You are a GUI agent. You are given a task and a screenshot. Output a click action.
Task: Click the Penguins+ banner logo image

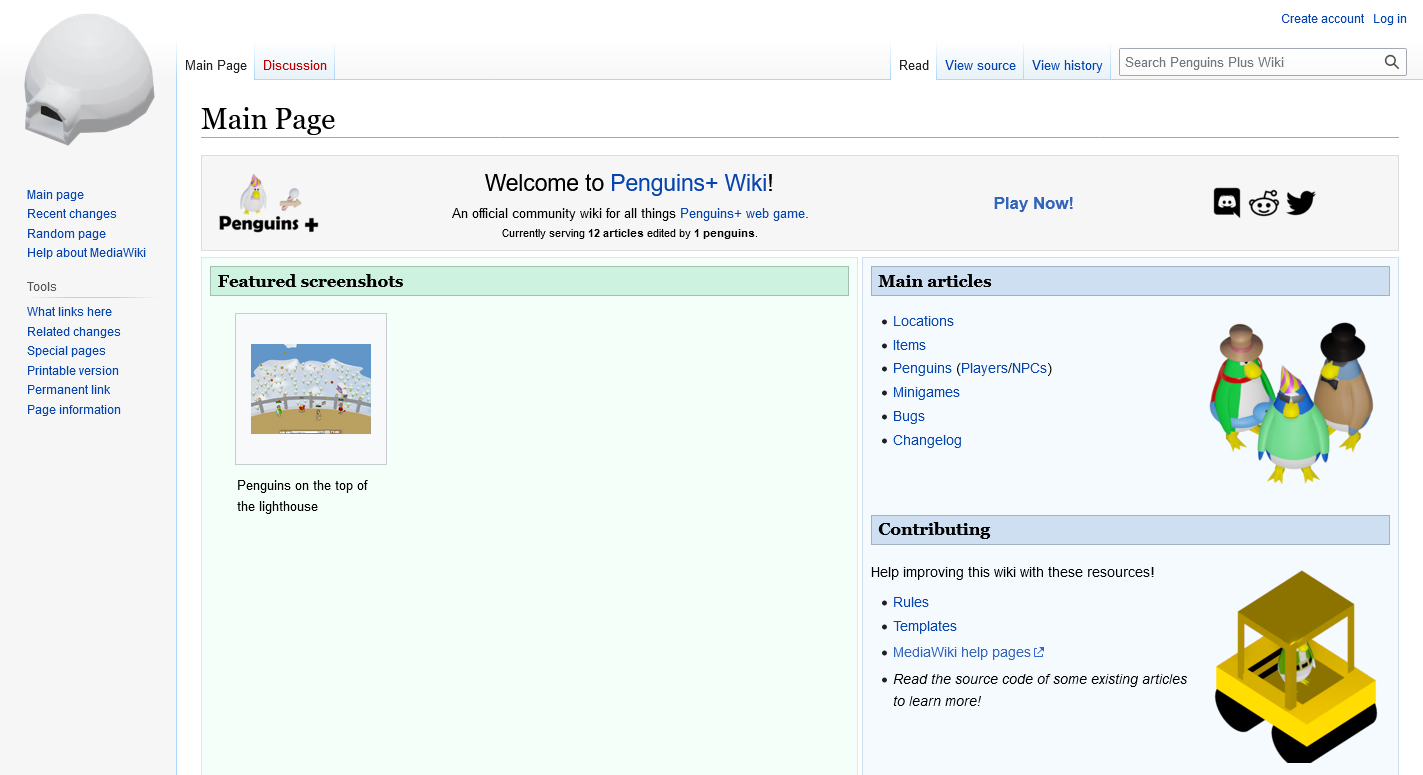[268, 203]
